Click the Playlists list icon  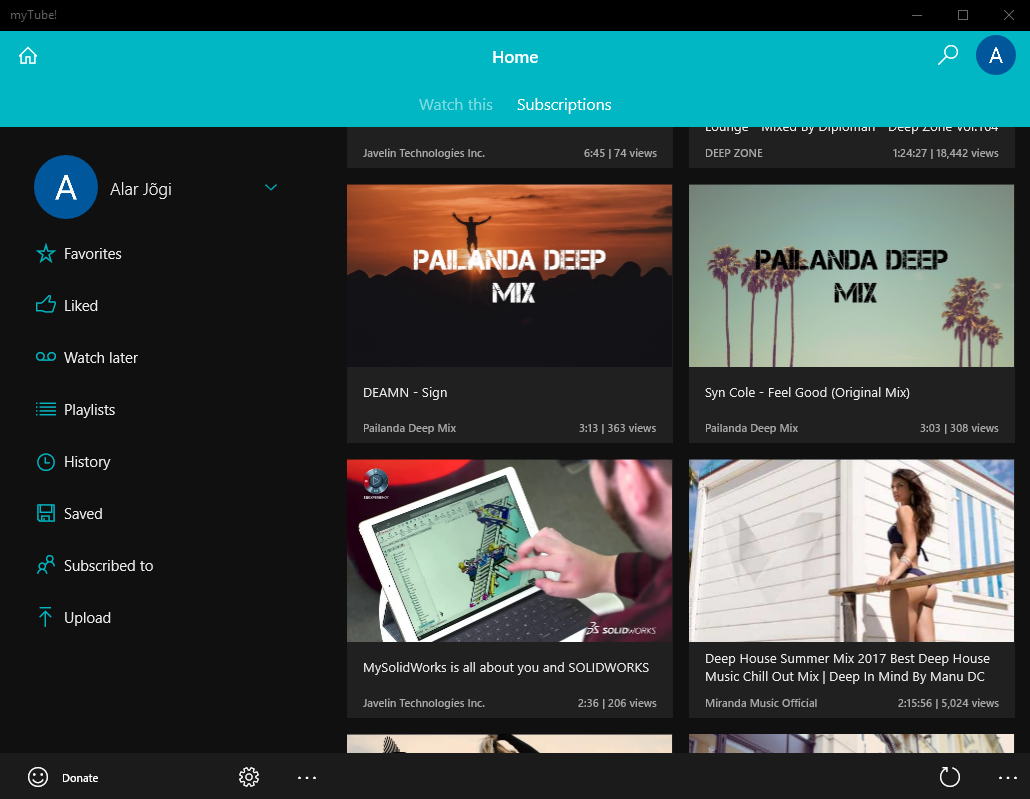[45, 409]
